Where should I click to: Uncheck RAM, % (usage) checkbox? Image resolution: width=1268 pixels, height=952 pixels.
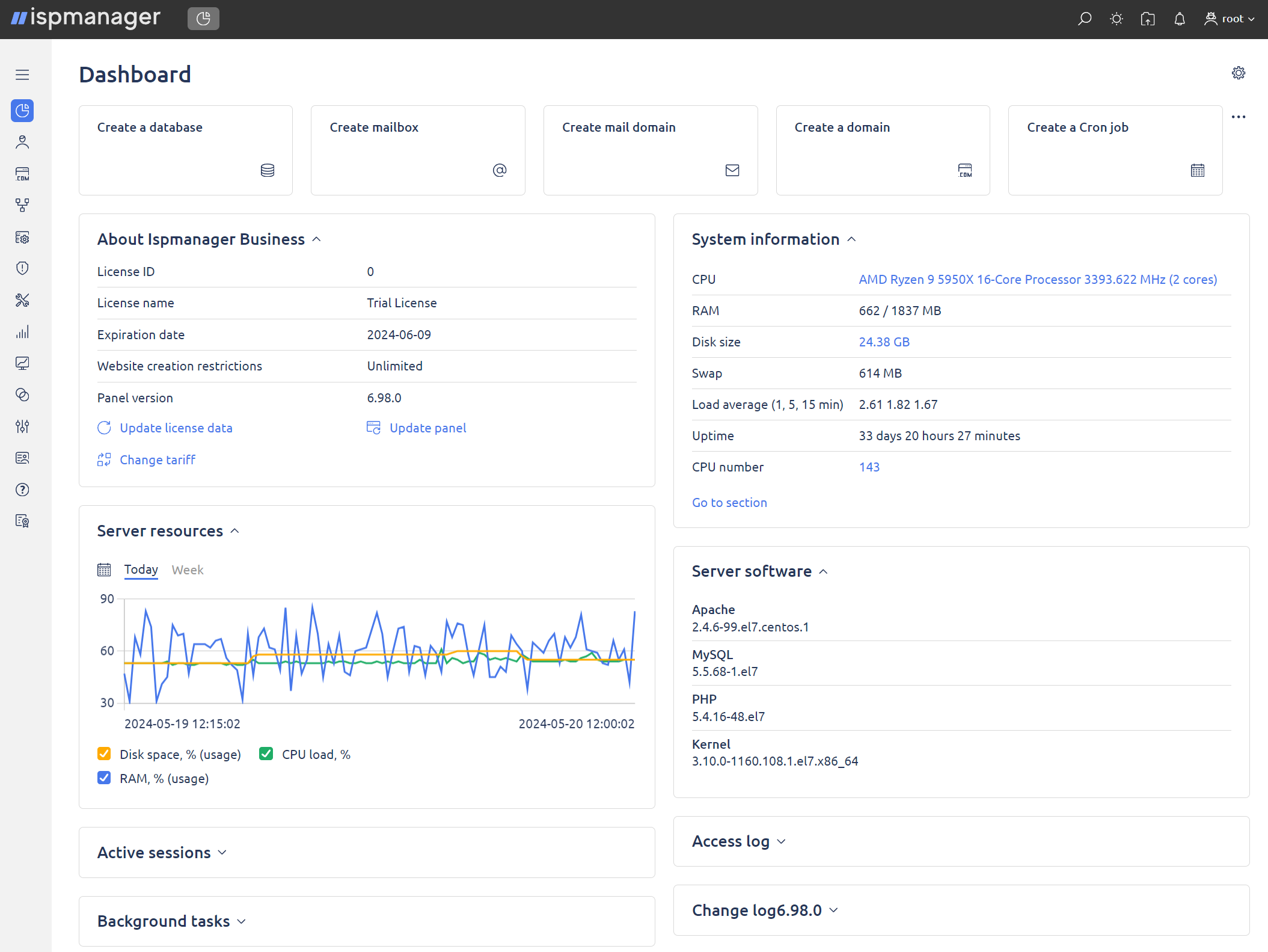104,778
